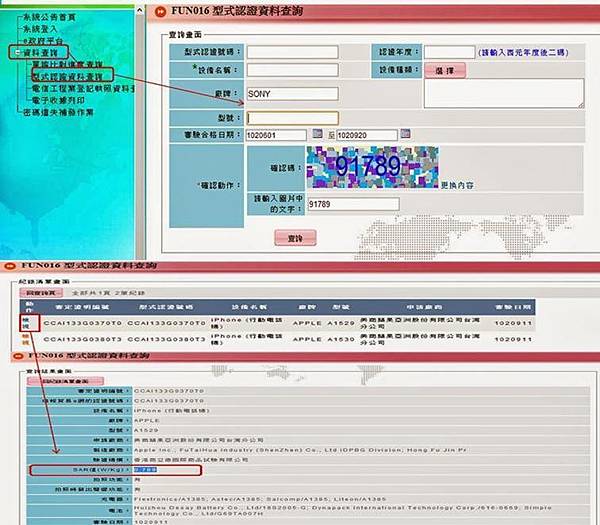Open the calendar icon for the end date
600x525 pixels.
coord(405,134)
